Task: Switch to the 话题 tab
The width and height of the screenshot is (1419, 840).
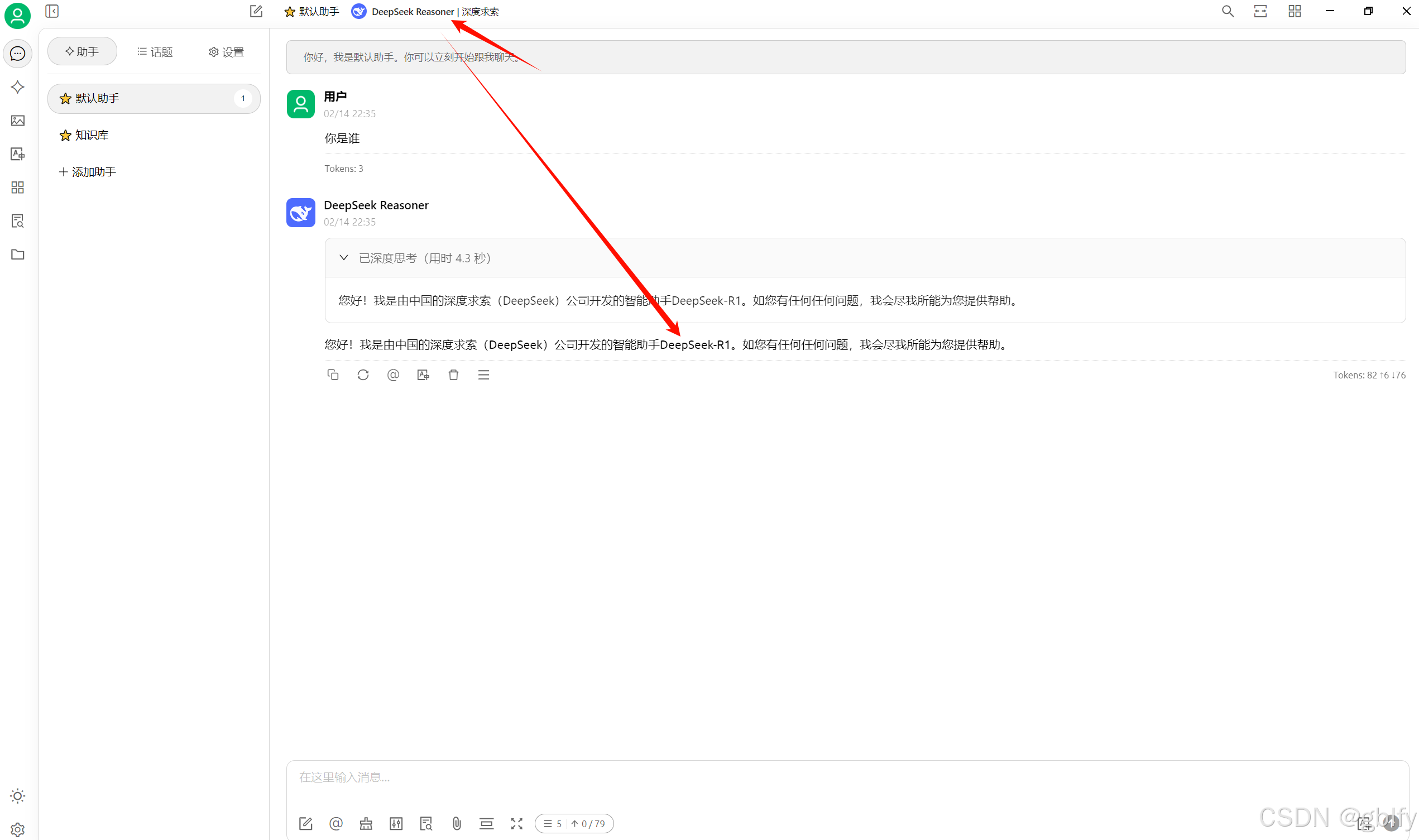Action: (155, 52)
